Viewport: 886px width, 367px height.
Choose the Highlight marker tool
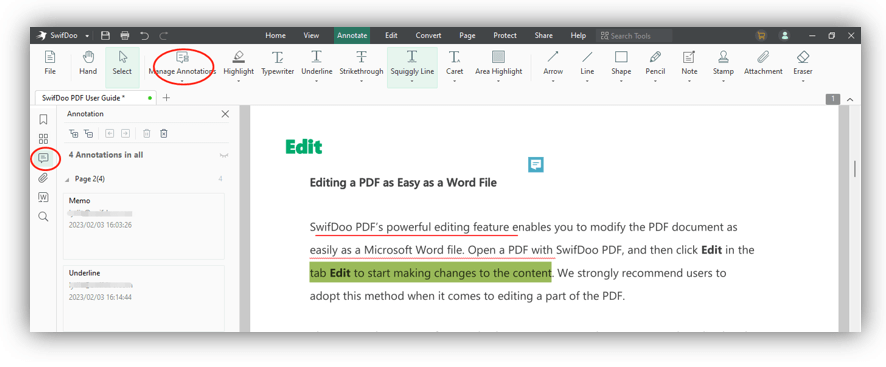point(238,63)
